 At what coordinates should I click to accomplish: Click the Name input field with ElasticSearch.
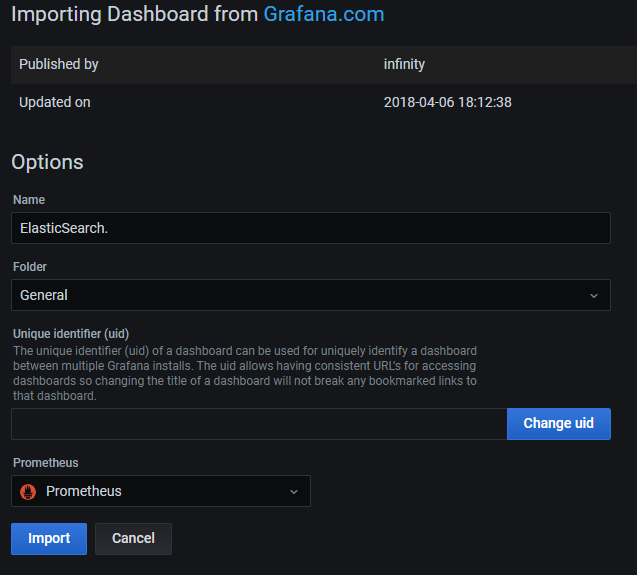point(311,228)
